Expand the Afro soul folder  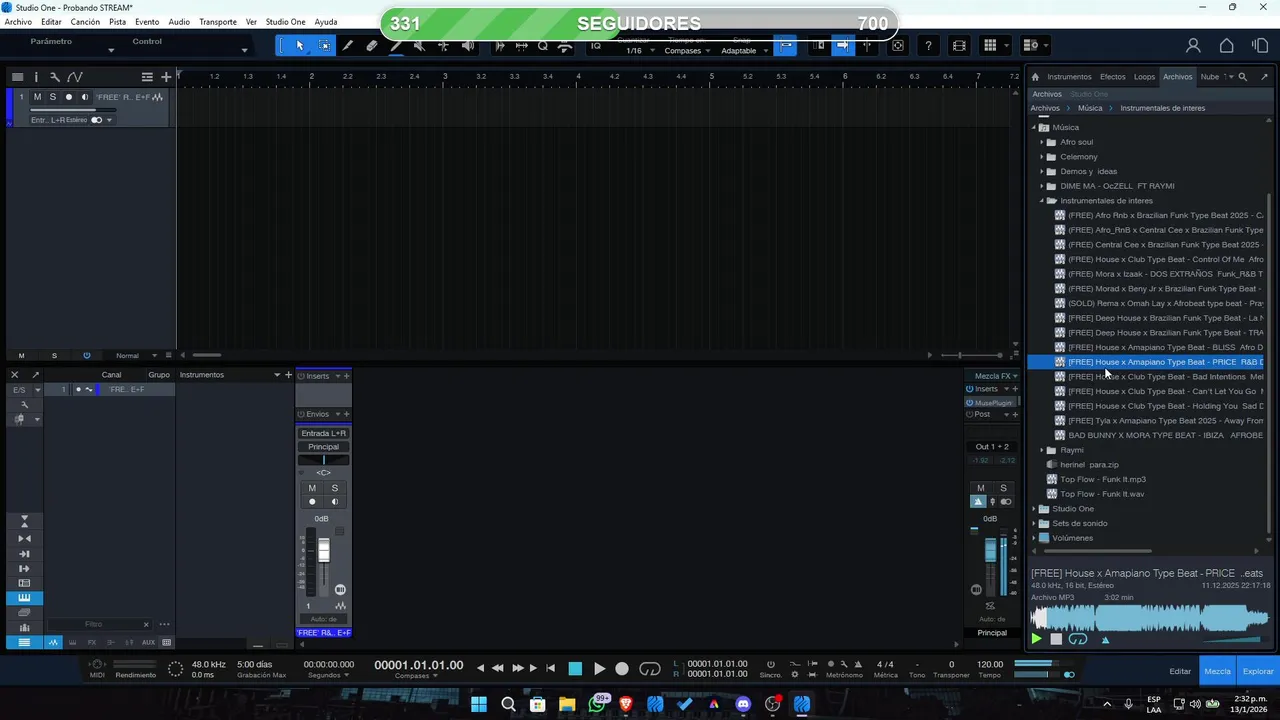click(1041, 142)
